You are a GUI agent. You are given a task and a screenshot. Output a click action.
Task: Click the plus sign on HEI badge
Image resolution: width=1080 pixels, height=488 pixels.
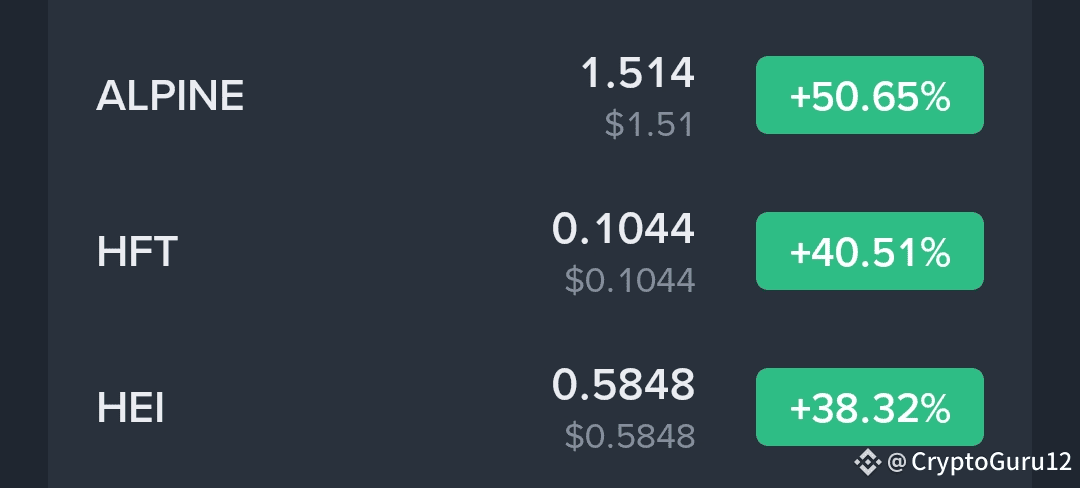tap(798, 411)
